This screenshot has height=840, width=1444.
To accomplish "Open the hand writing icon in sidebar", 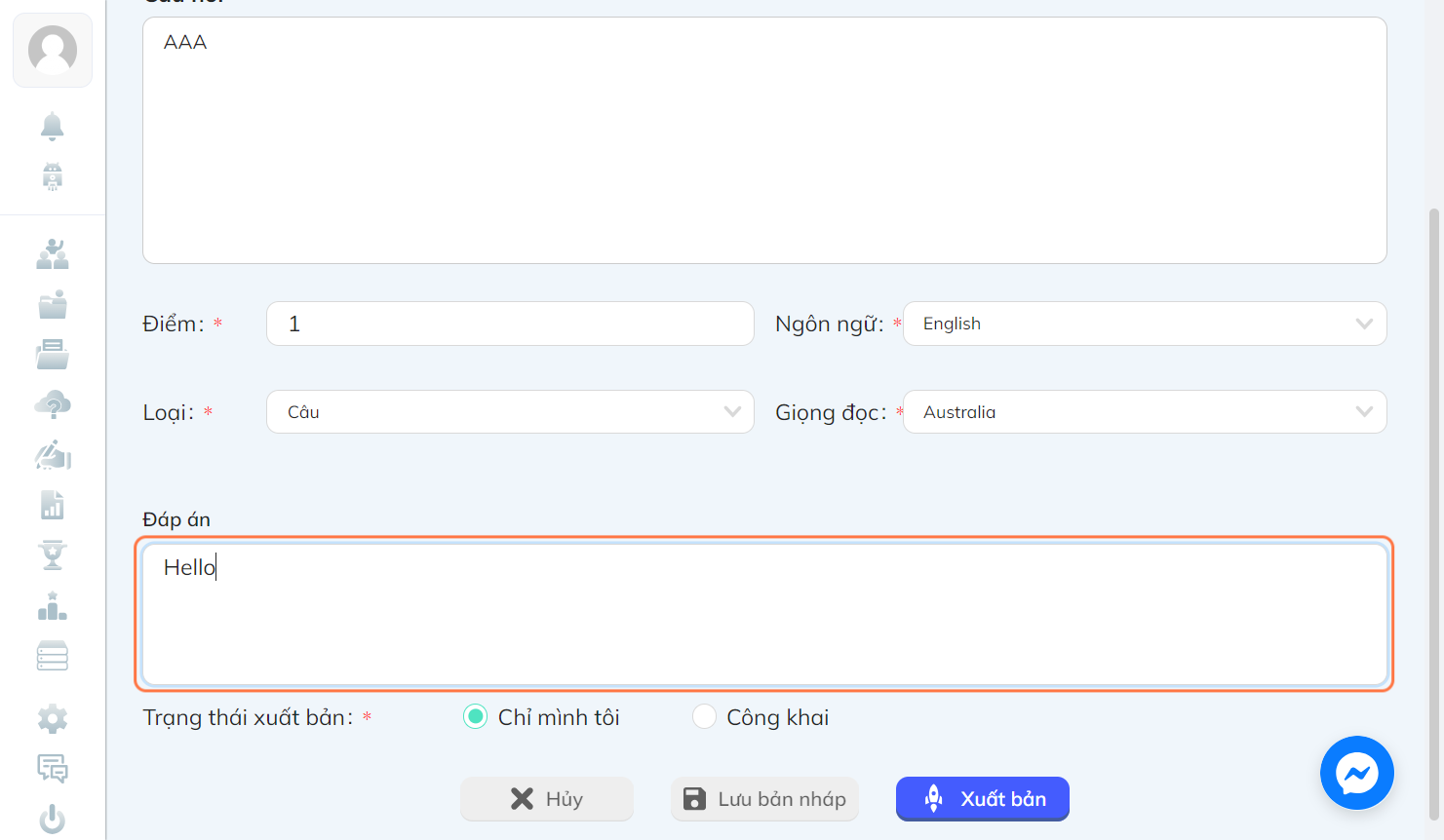I will pyautogui.click(x=53, y=455).
